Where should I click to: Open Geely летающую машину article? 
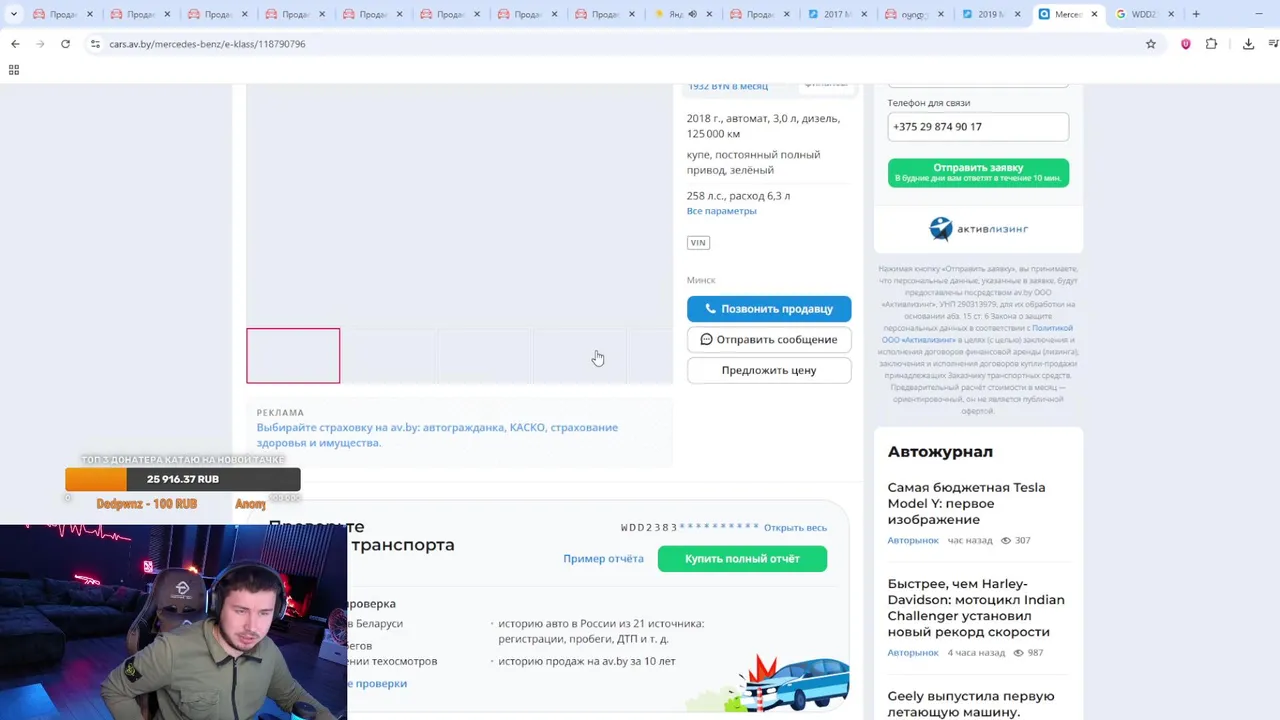pyautogui.click(x=971, y=704)
